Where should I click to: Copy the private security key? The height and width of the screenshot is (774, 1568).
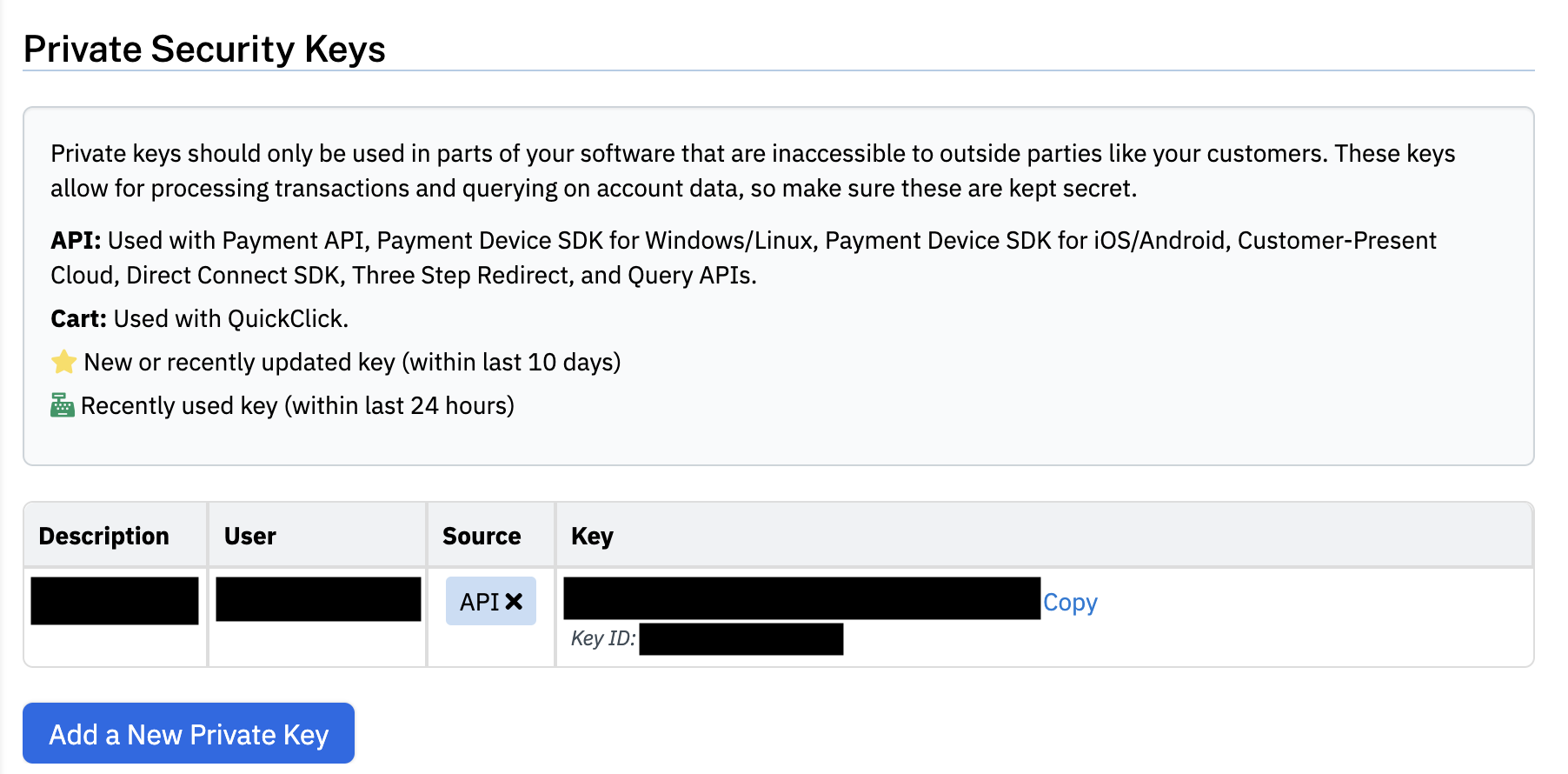click(1070, 602)
